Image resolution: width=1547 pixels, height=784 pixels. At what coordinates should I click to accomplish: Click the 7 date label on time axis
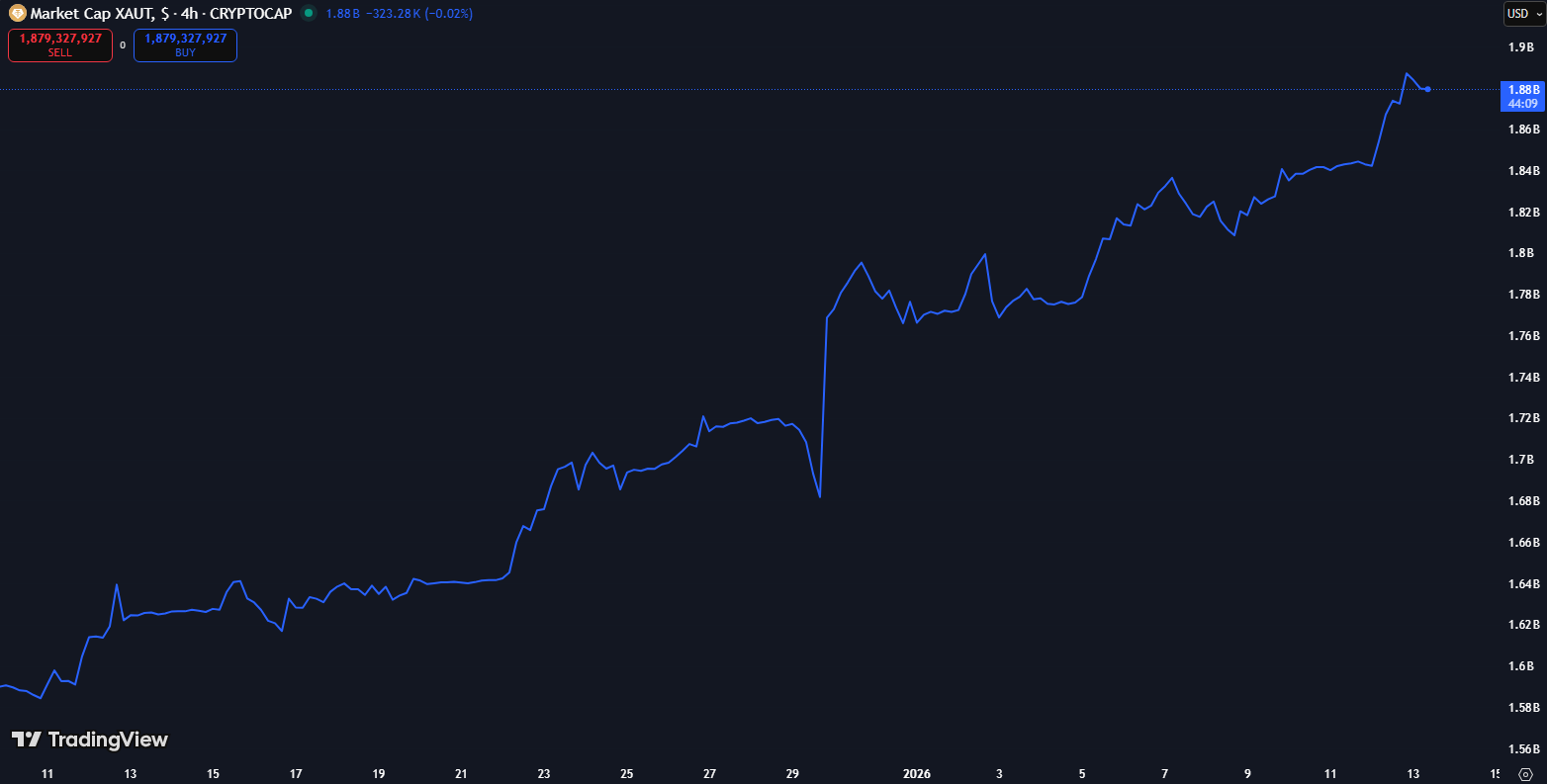coord(1165,774)
